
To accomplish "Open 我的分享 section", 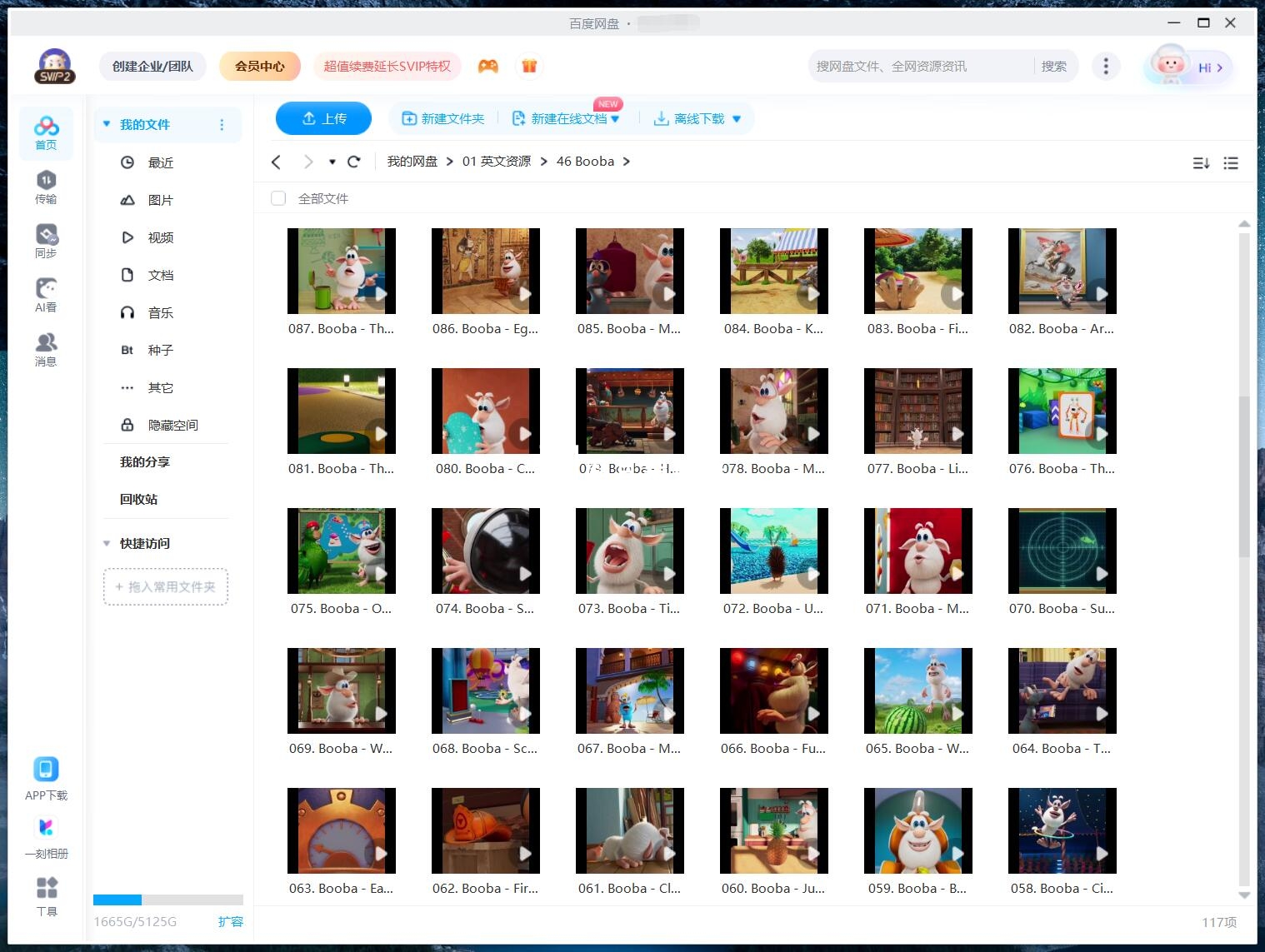I will 145,461.
